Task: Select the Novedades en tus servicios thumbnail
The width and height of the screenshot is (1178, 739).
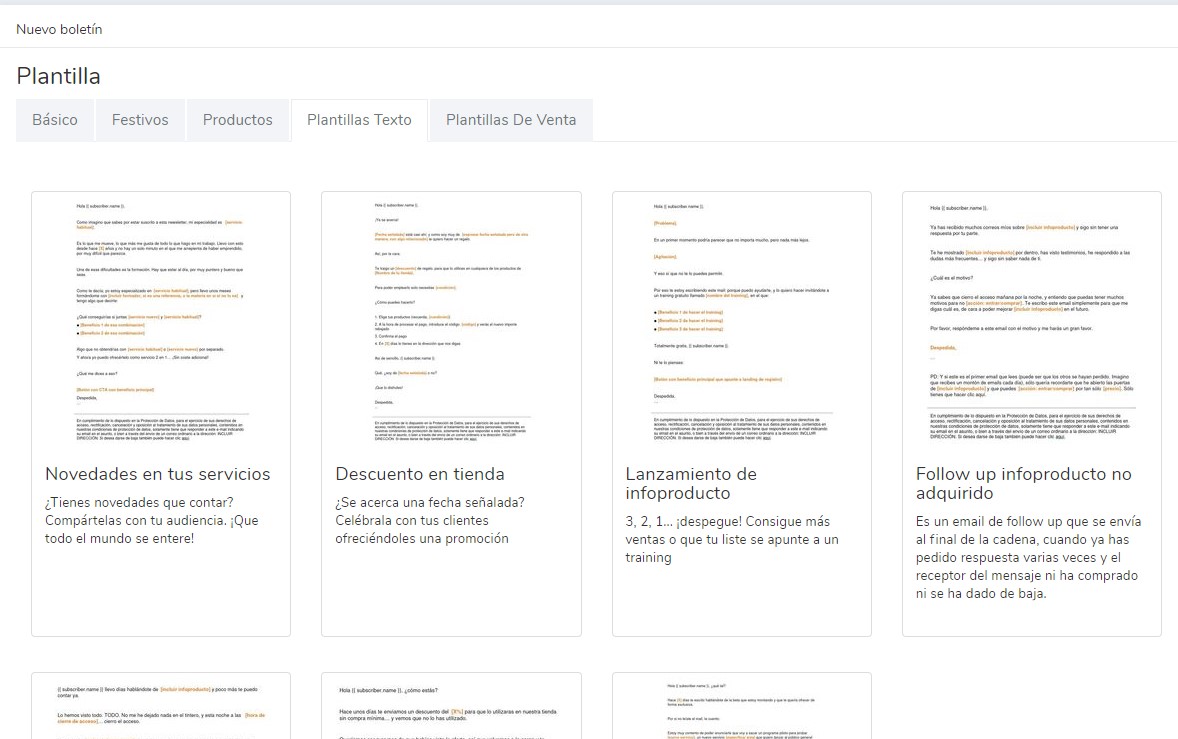Action: pos(161,321)
